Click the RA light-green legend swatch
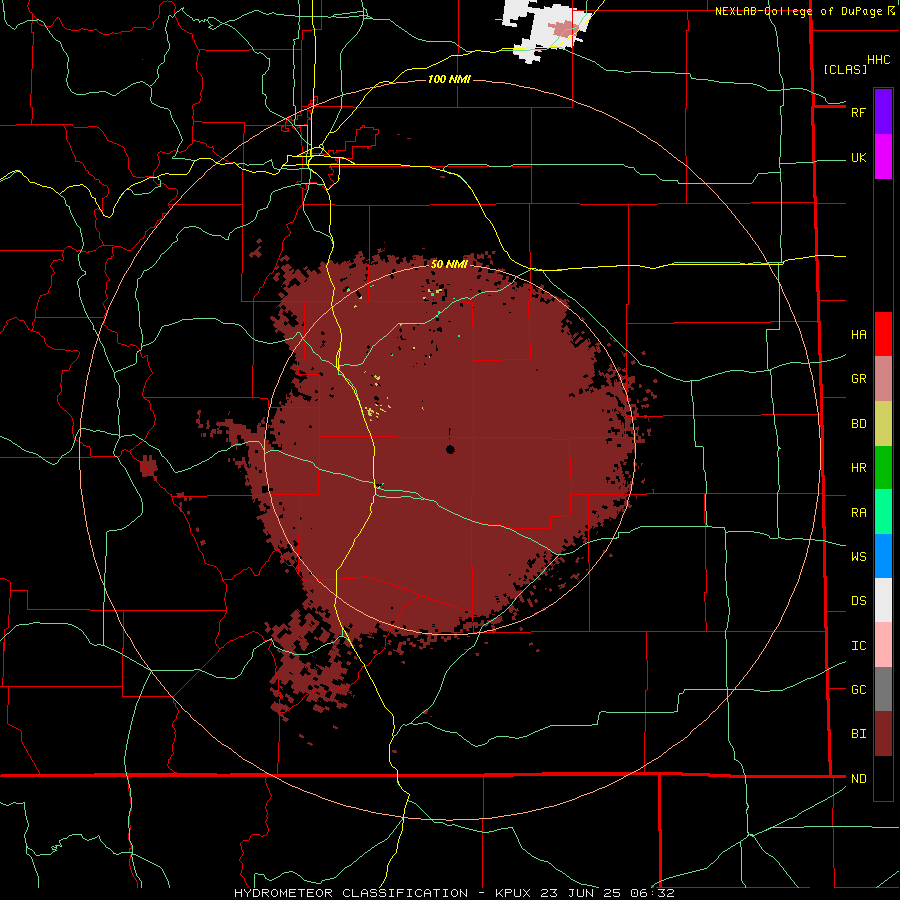The height and width of the screenshot is (900, 900). (x=883, y=512)
